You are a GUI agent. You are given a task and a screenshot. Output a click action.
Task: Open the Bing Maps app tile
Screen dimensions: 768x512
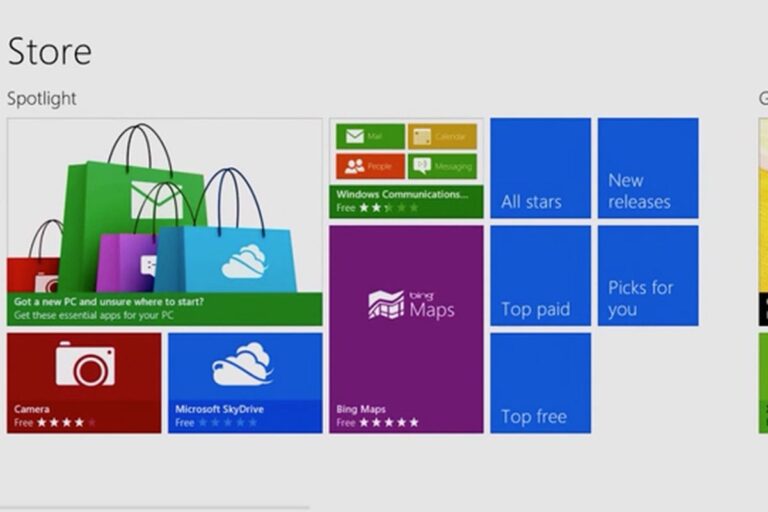(x=406, y=329)
